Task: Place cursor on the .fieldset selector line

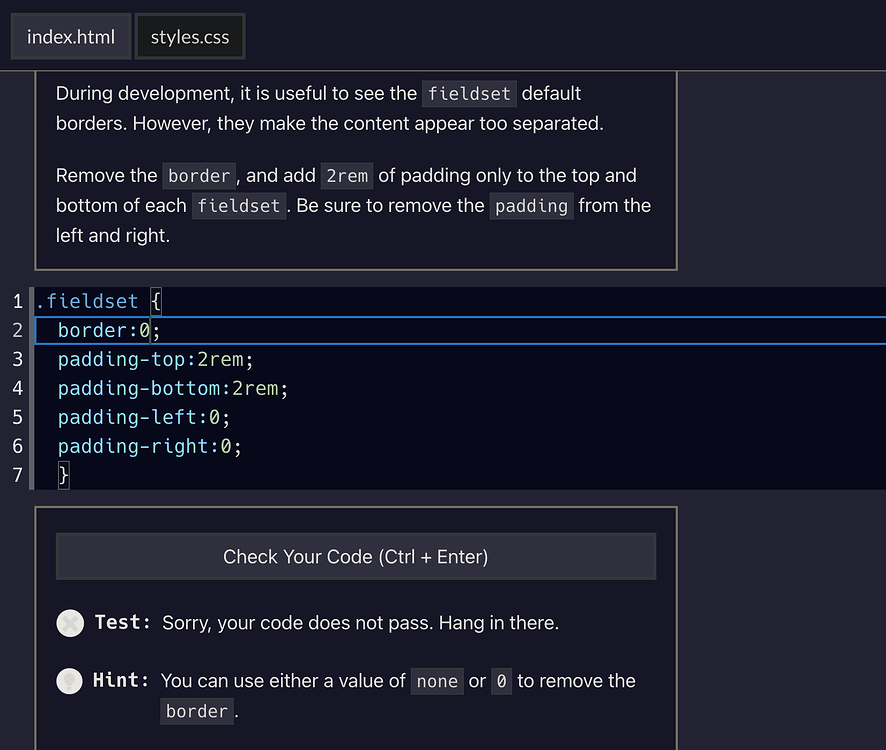Action: (92, 301)
